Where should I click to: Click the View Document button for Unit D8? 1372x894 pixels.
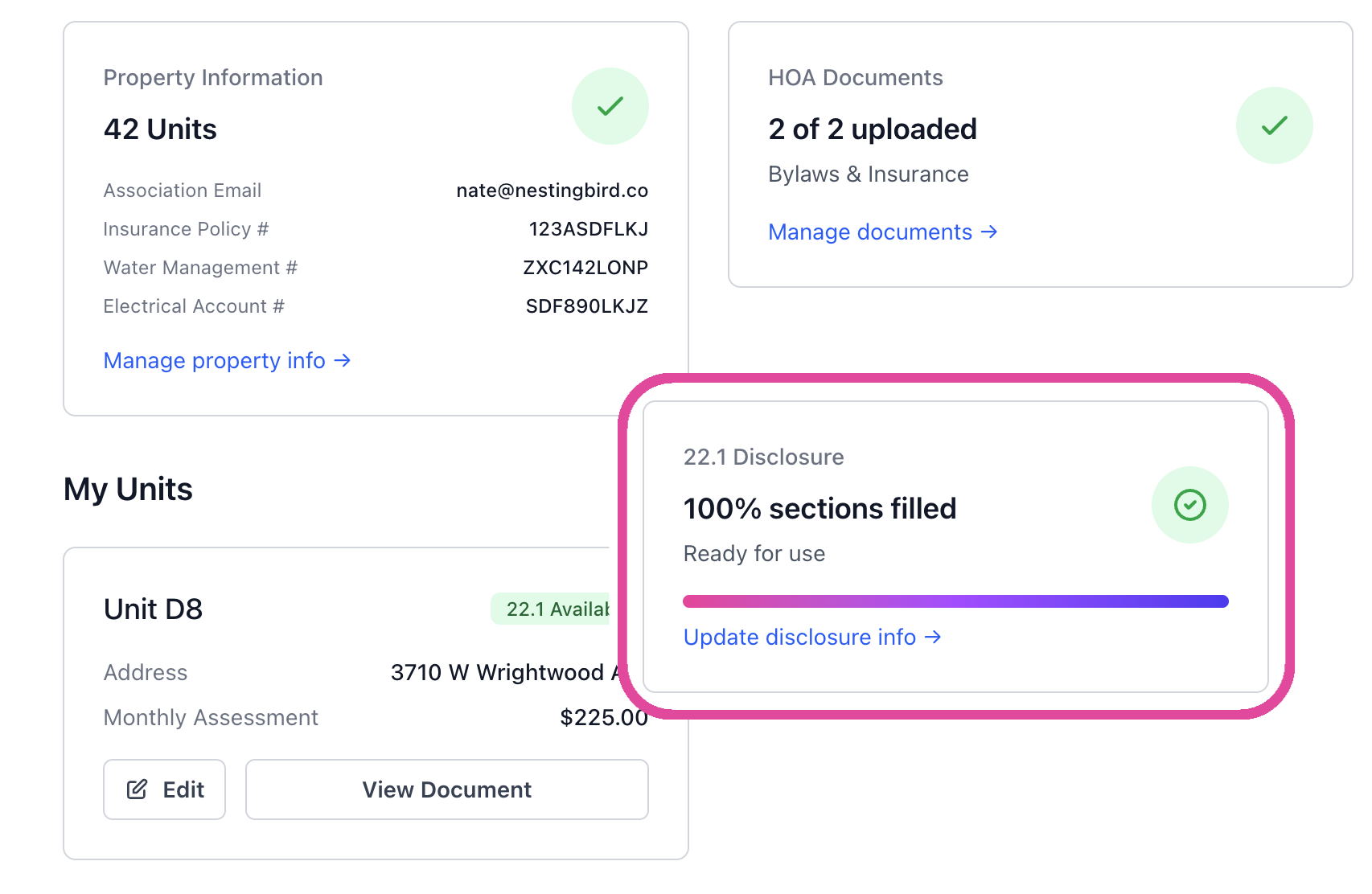[446, 789]
